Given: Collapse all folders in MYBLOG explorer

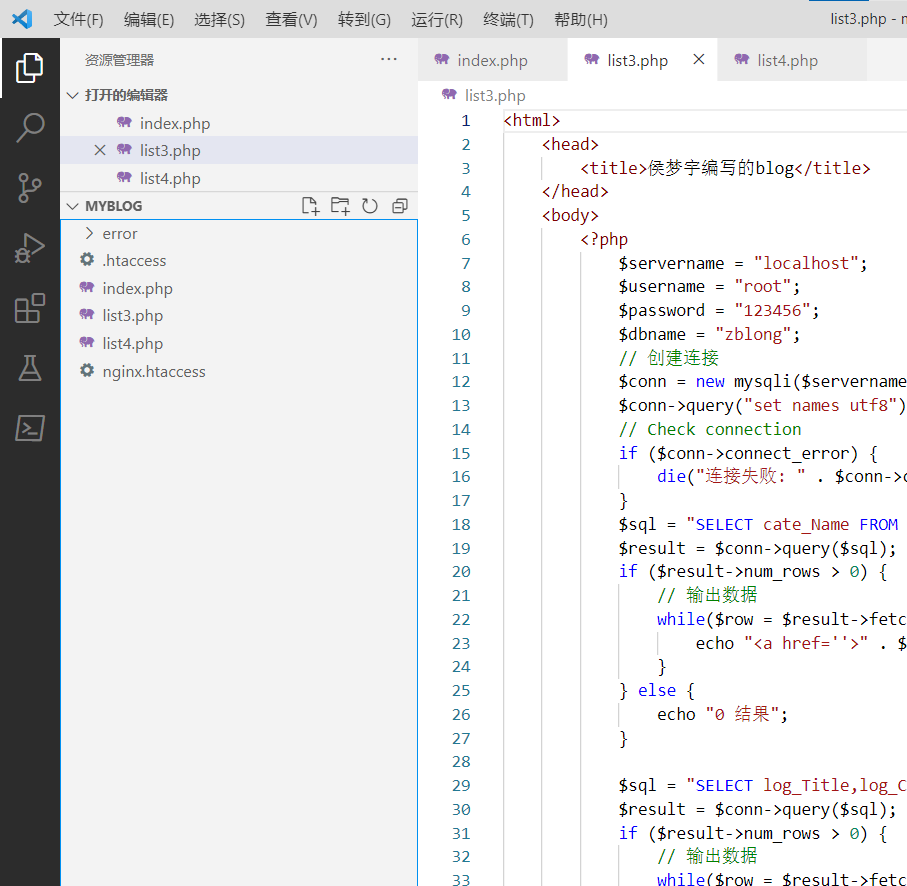Looking at the screenshot, I should pyautogui.click(x=400, y=206).
